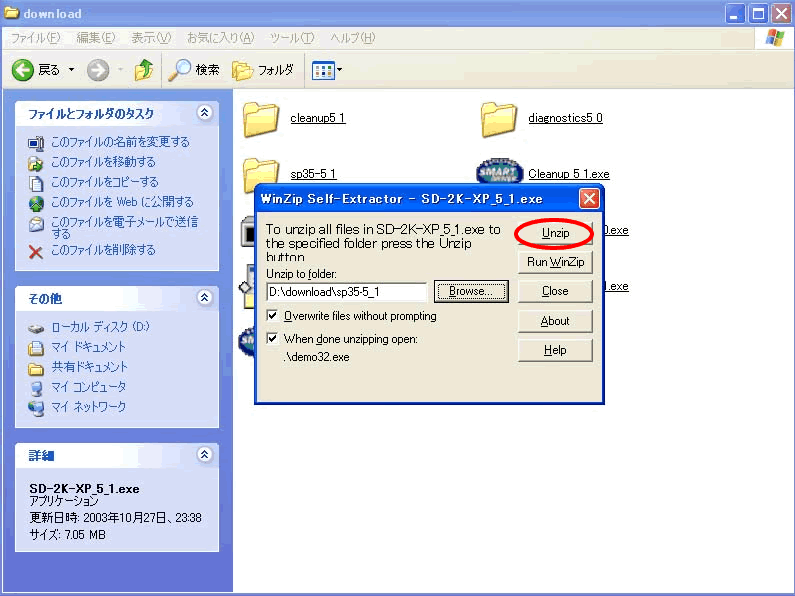Click the move this file task link

click(x=103, y=162)
